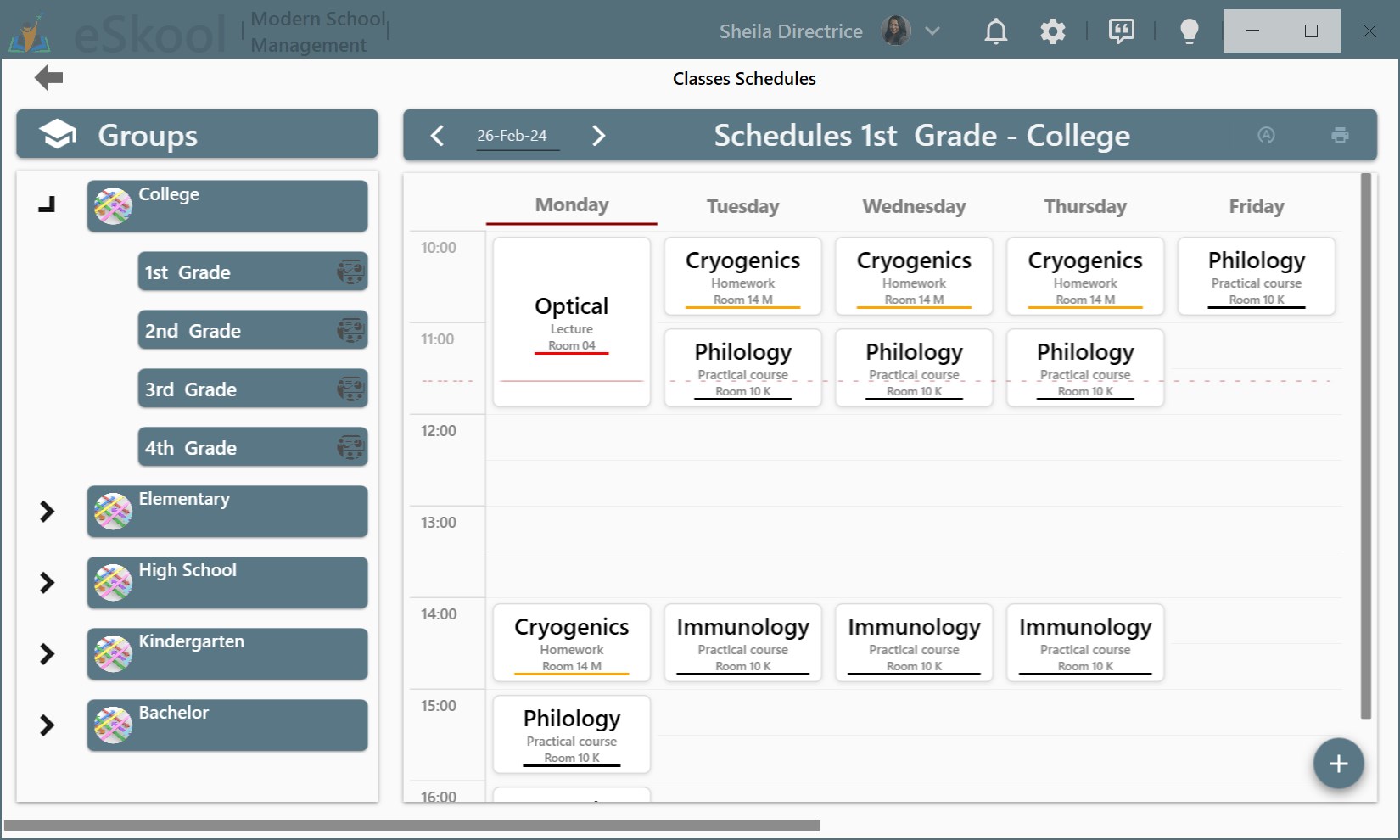Open notifications via the bell icon

tap(995, 31)
